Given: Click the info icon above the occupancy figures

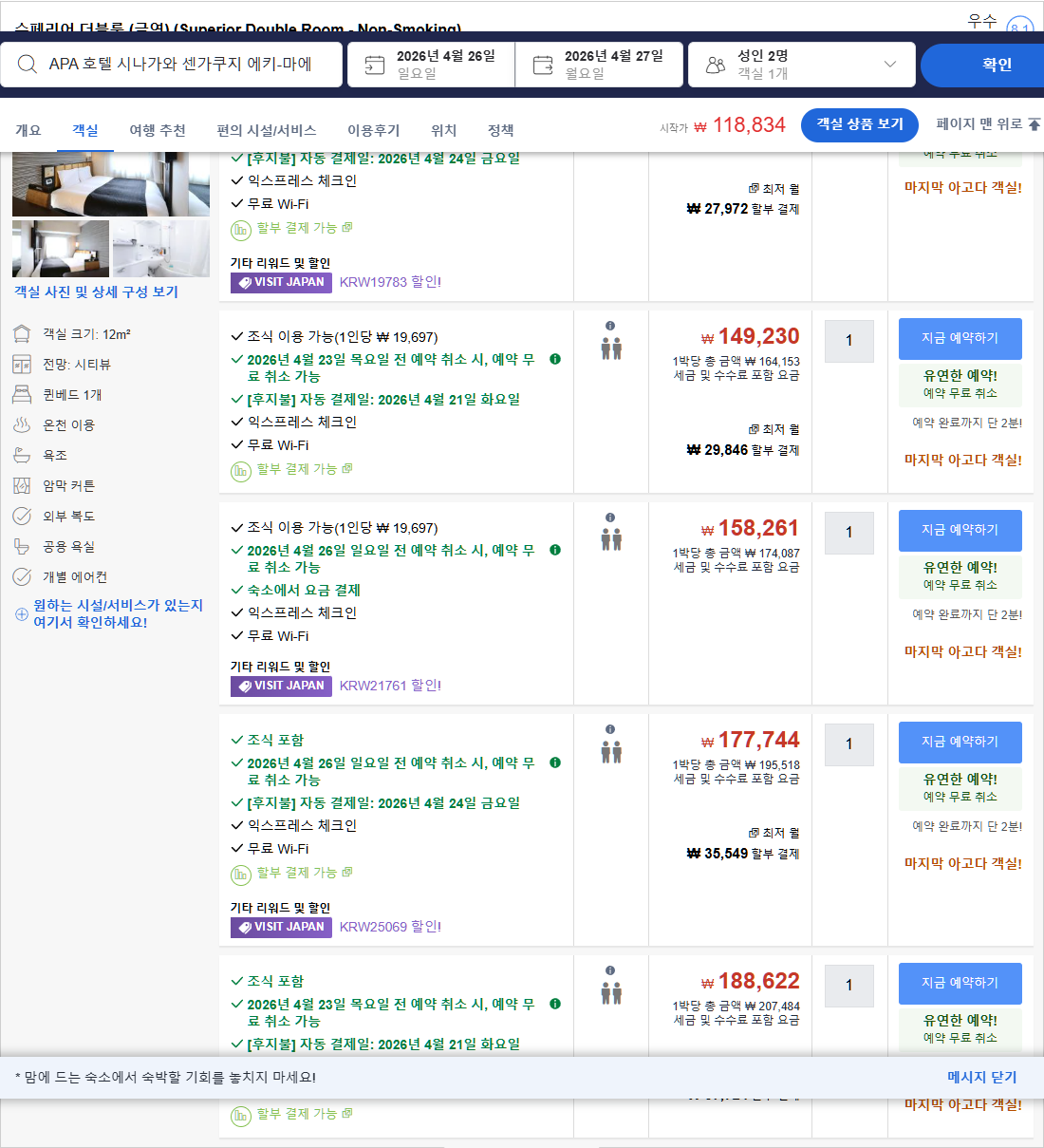Looking at the screenshot, I should (x=610, y=327).
